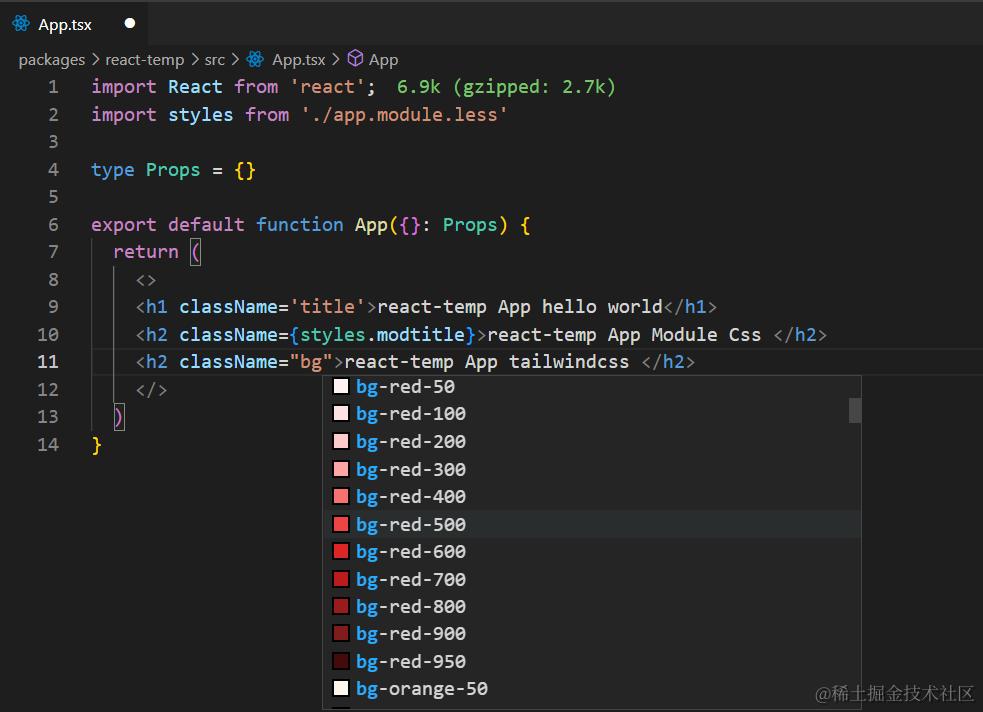Click the React icon beside App.tsx in breadcrumb

pyautogui.click(x=256, y=59)
